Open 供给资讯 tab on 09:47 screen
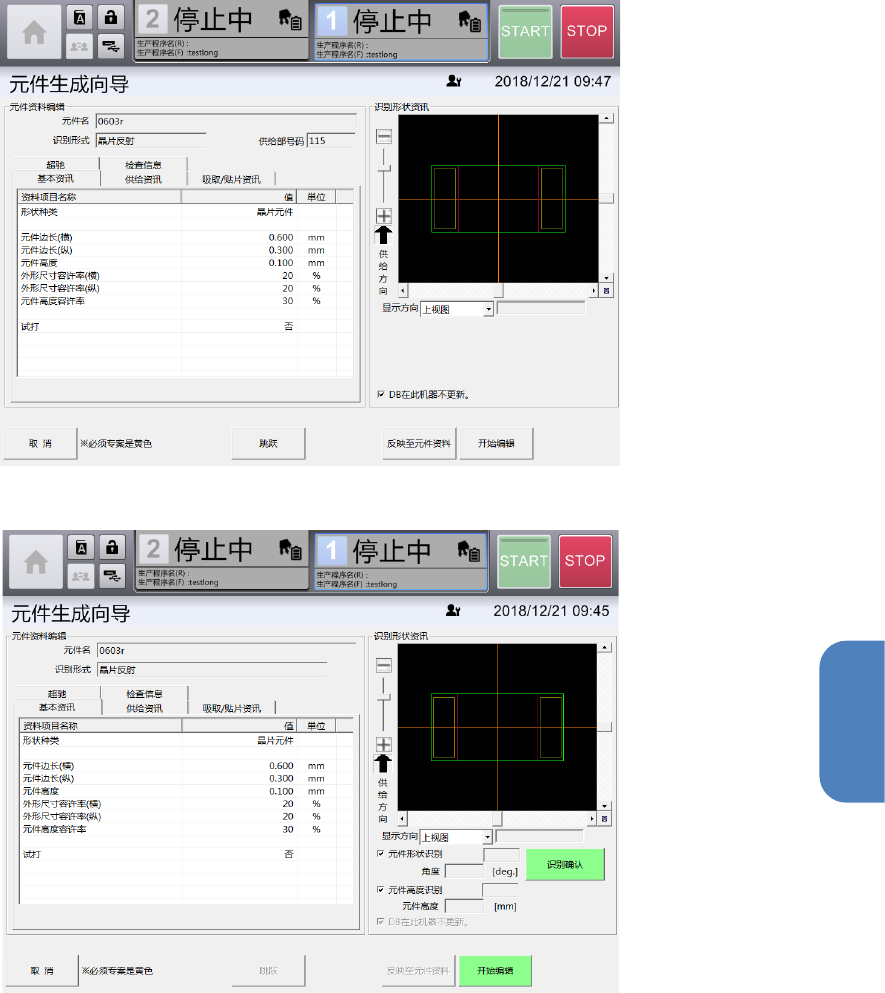Viewport: 885px width, 993px height. [143, 179]
